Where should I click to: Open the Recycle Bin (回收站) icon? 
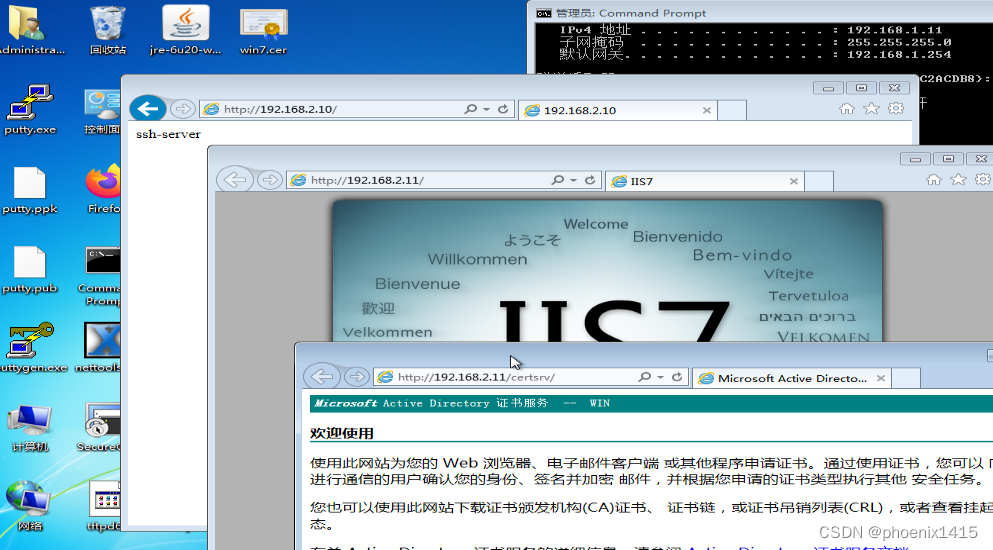tap(108, 30)
